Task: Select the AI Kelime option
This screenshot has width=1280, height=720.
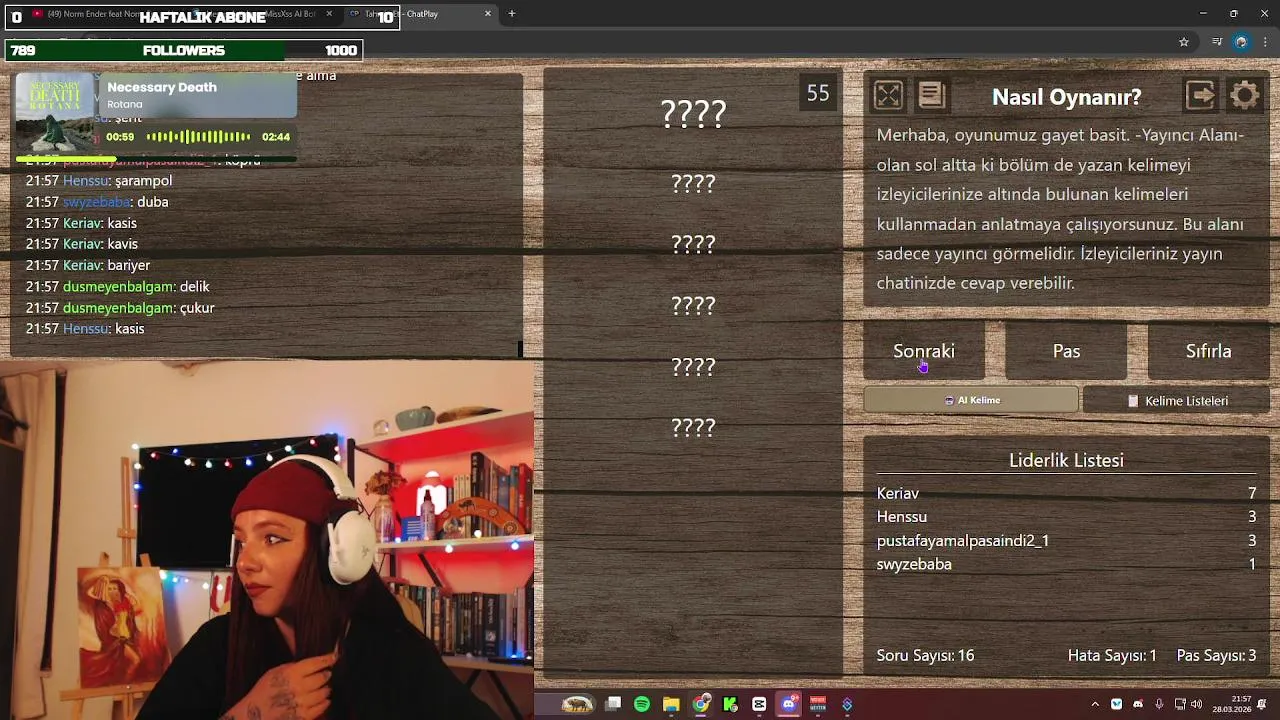Action: (971, 400)
